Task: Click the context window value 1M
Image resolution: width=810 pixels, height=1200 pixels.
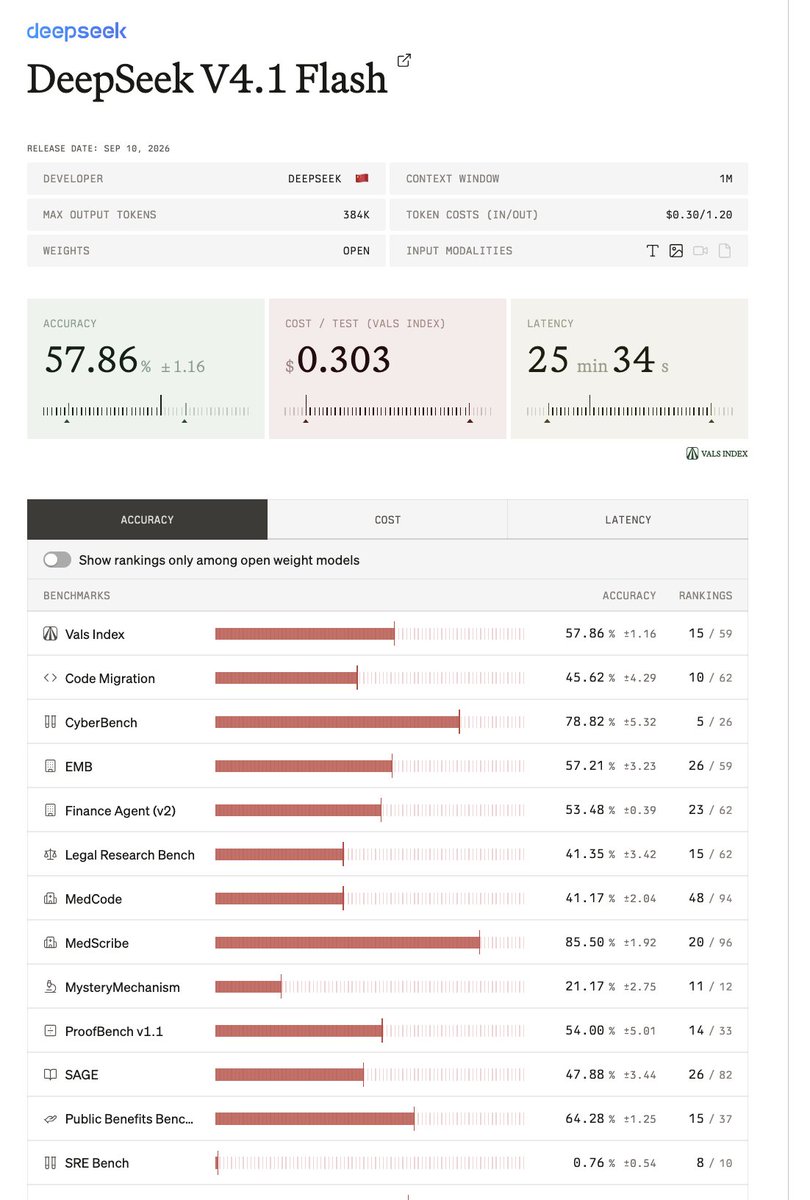Action: click(x=726, y=179)
